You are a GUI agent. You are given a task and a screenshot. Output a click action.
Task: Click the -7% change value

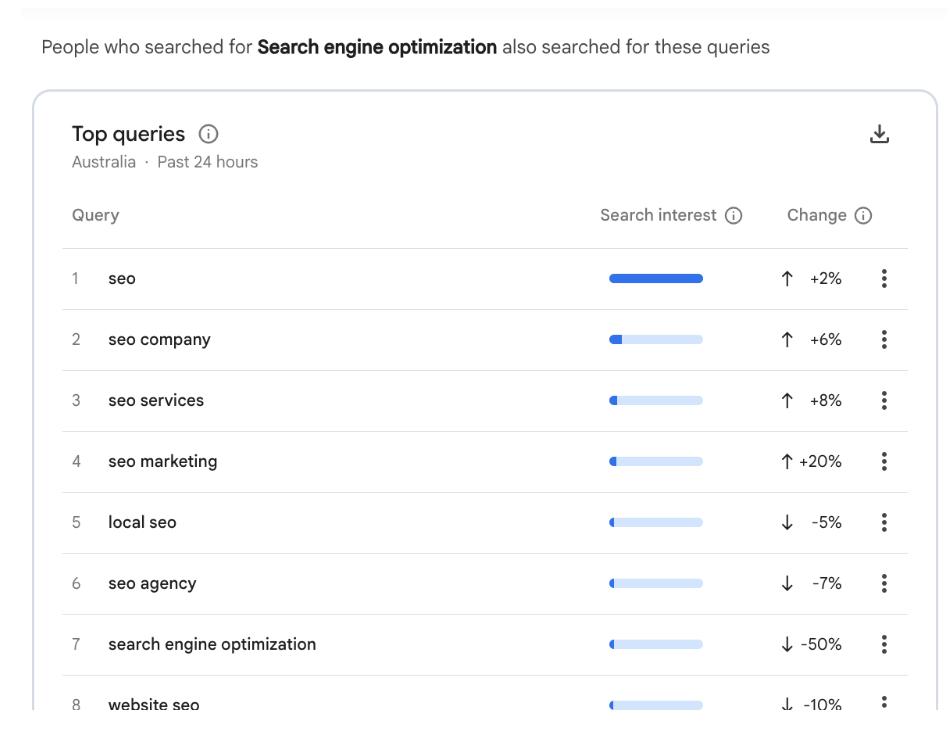[826, 583]
